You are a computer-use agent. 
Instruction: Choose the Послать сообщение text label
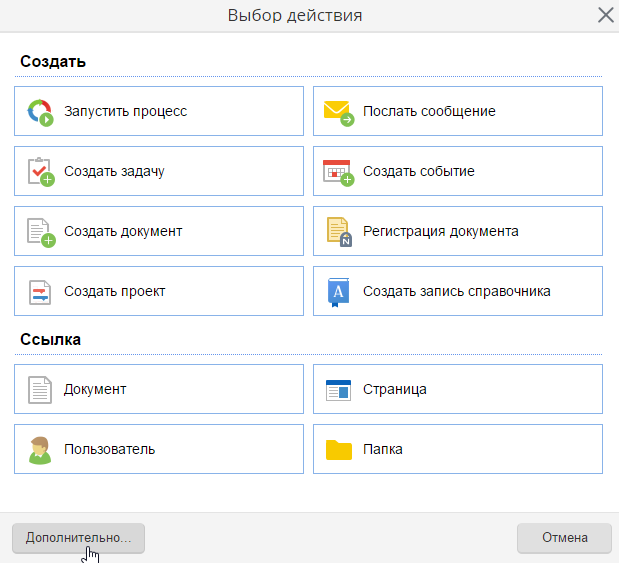coord(429,112)
